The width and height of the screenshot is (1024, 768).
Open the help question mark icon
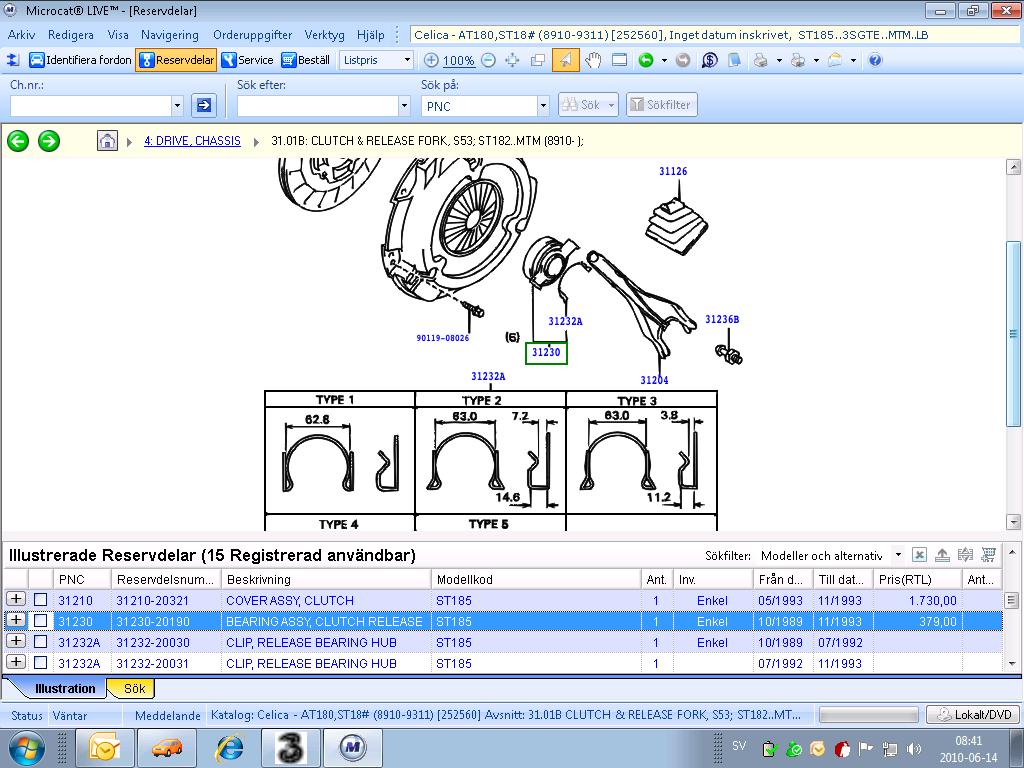875,60
